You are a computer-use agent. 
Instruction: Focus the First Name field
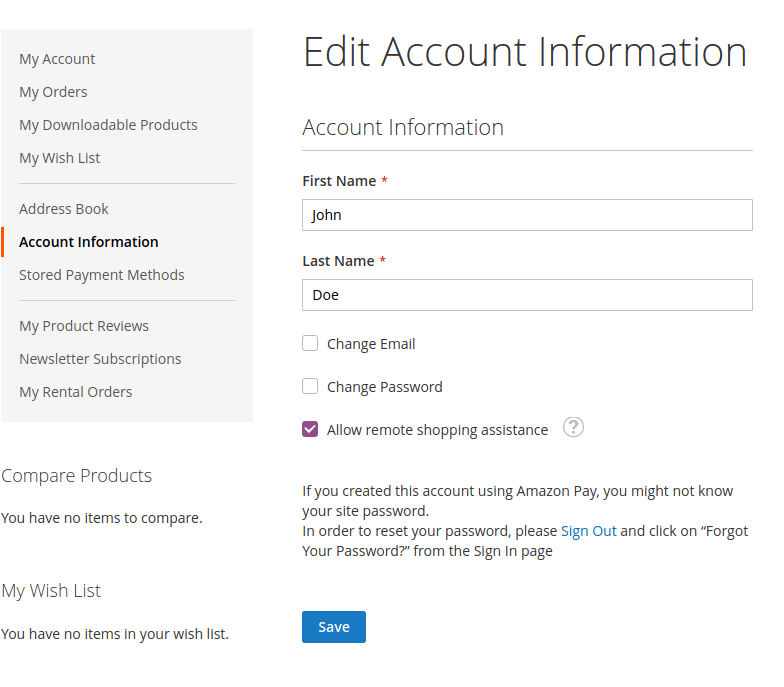[x=527, y=215]
